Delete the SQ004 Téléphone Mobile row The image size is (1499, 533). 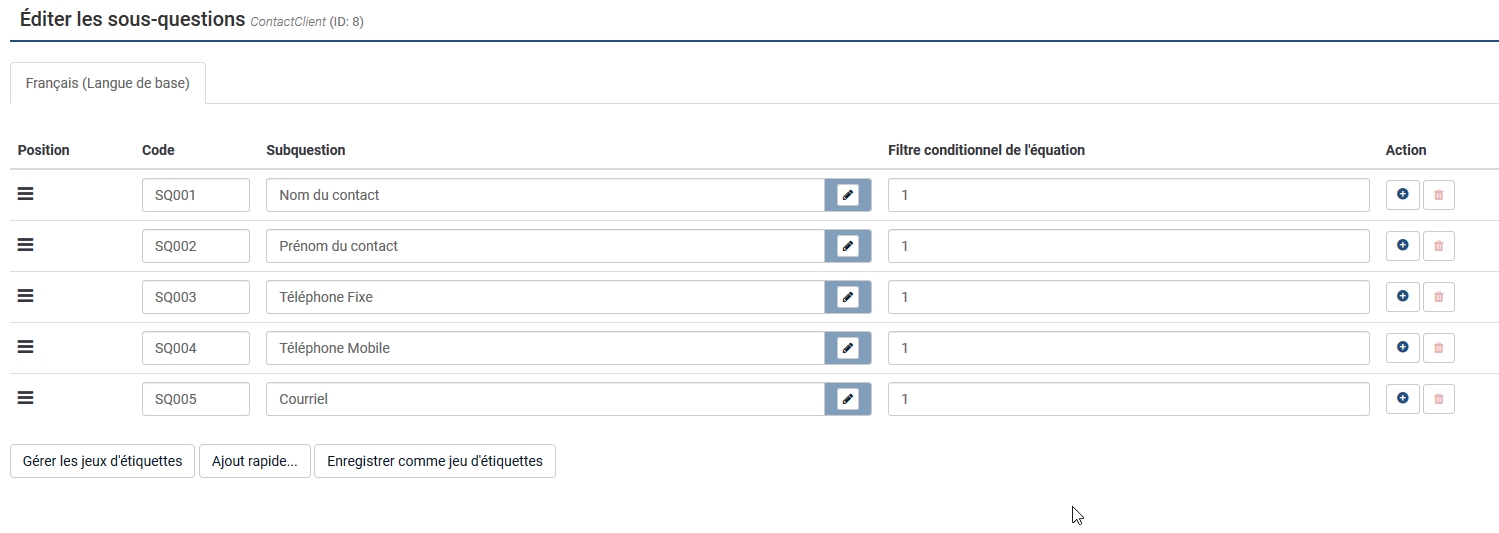(x=1438, y=348)
